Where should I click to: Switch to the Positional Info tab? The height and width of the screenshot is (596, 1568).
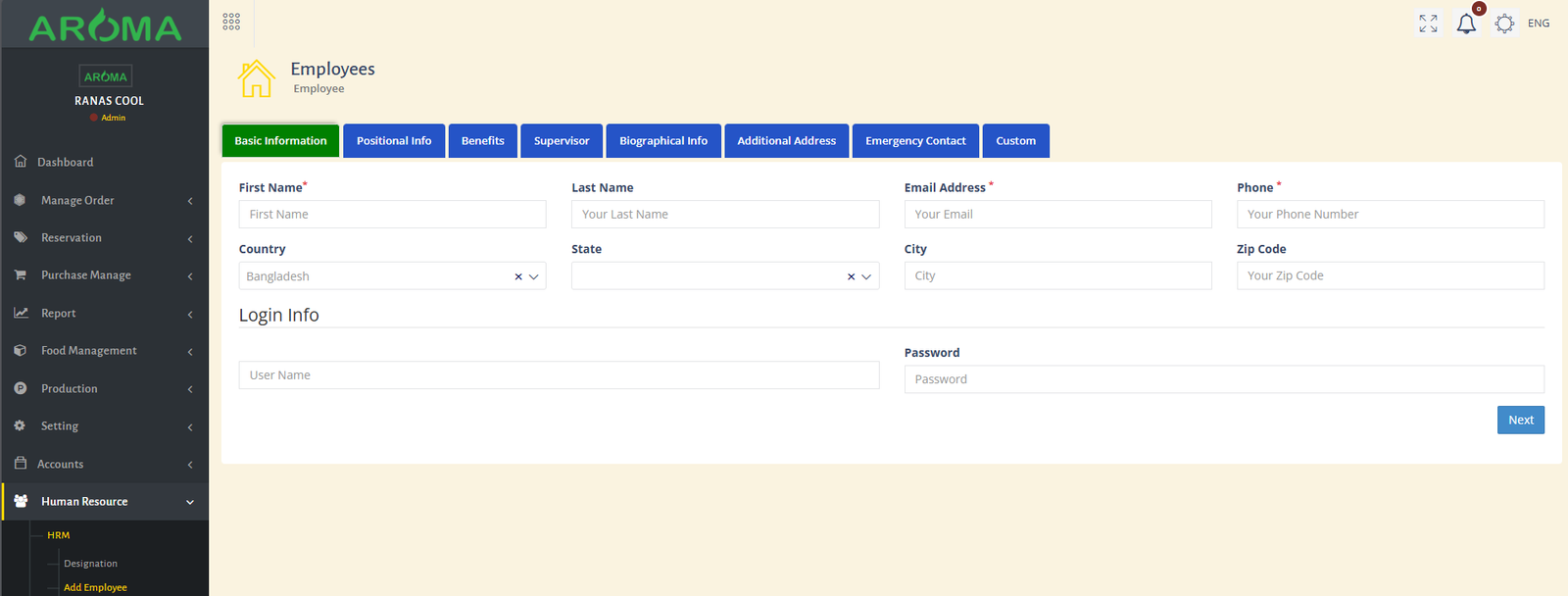394,141
